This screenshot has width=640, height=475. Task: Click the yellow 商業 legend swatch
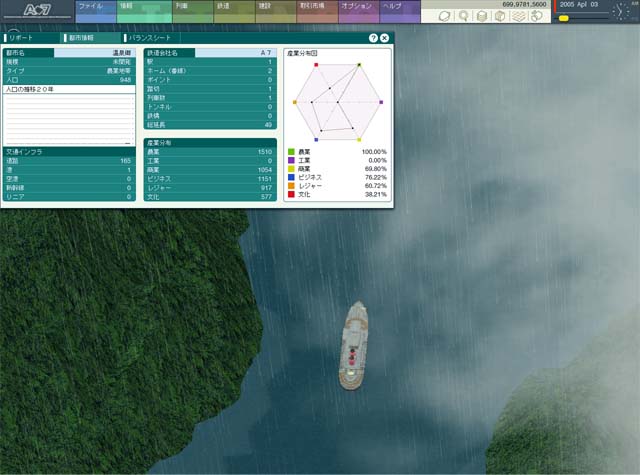pos(291,169)
